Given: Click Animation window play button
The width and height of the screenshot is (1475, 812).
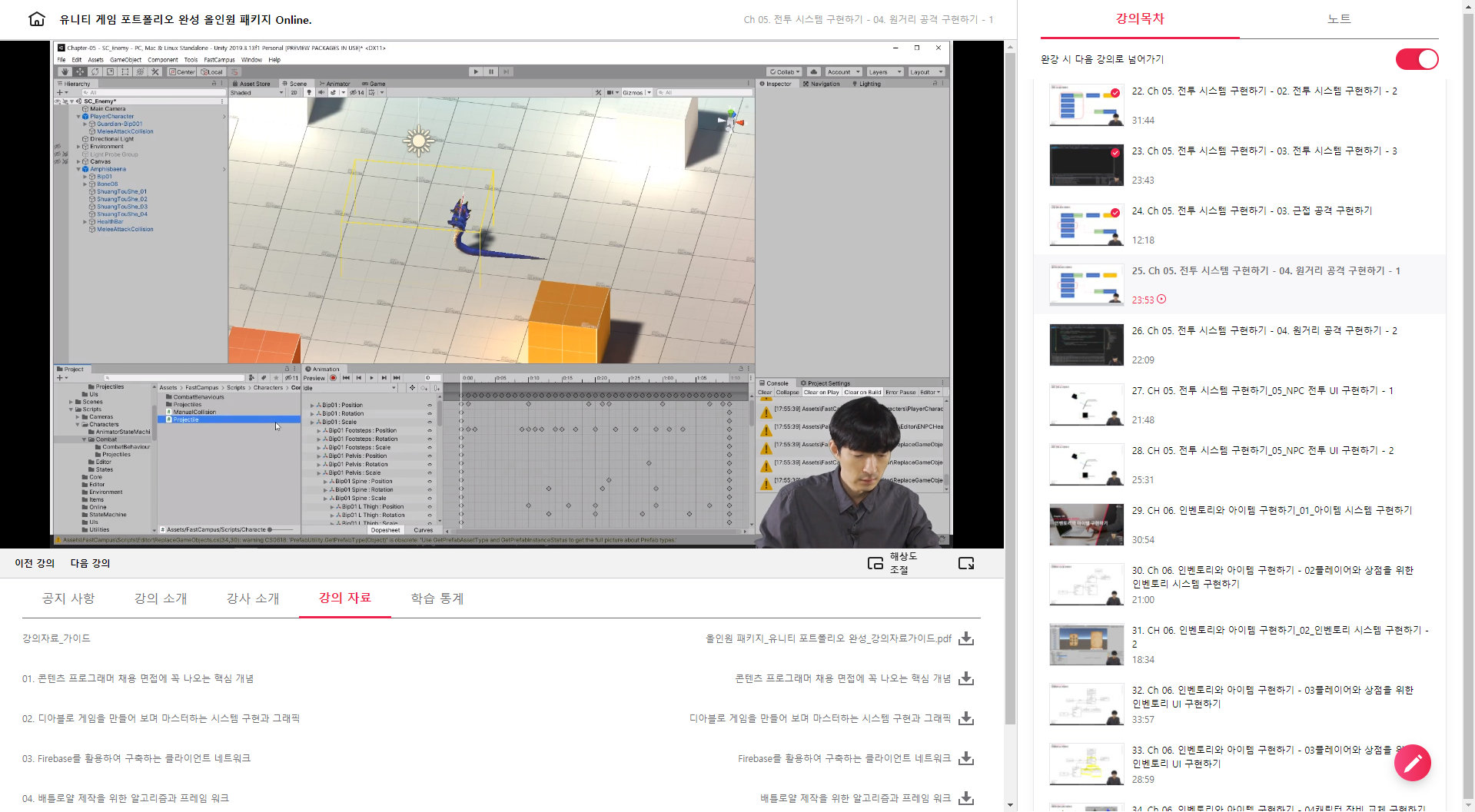Looking at the screenshot, I should click(x=371, y=377).
